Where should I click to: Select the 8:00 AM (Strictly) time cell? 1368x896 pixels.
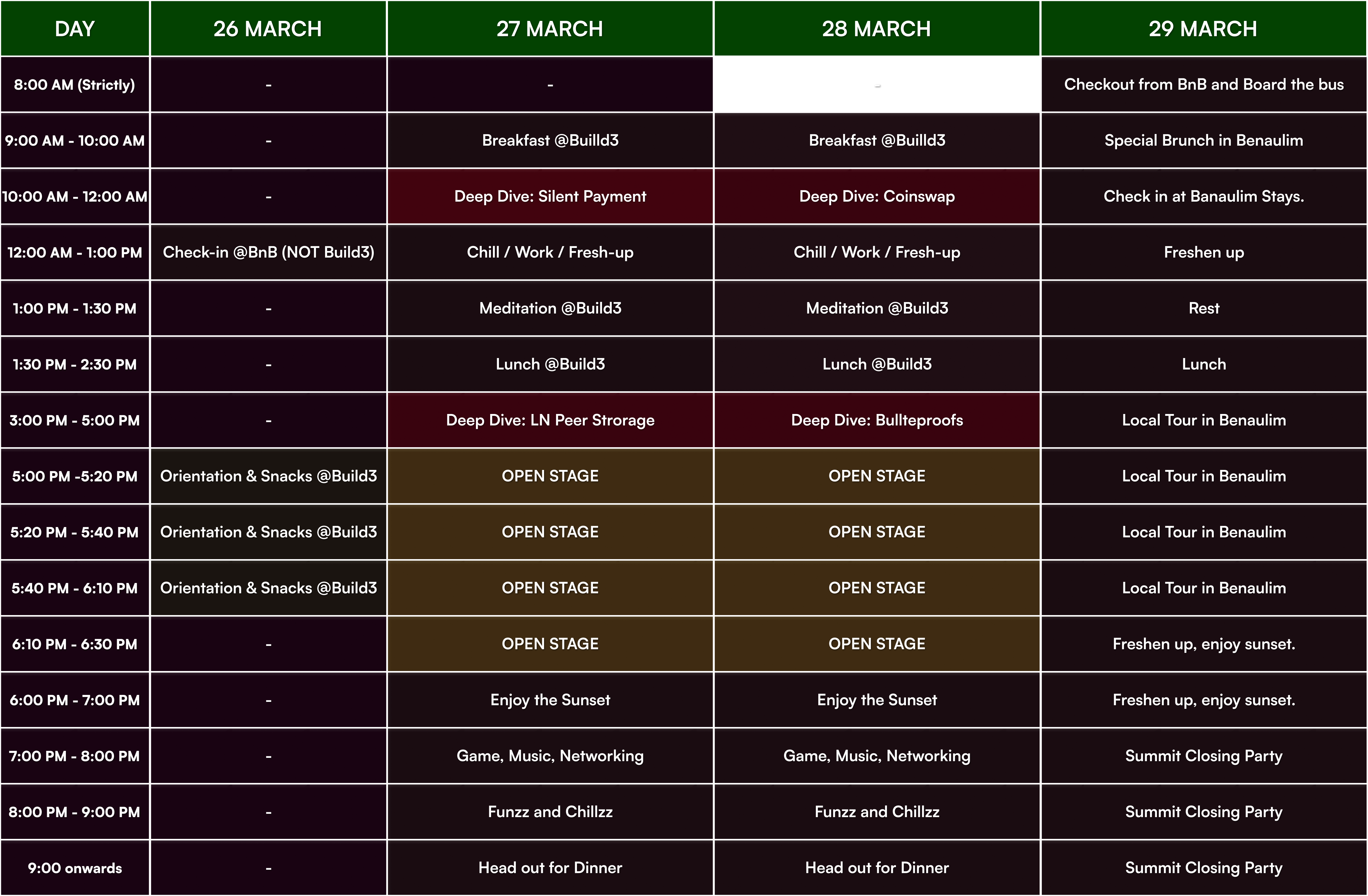tap(75, 84)
